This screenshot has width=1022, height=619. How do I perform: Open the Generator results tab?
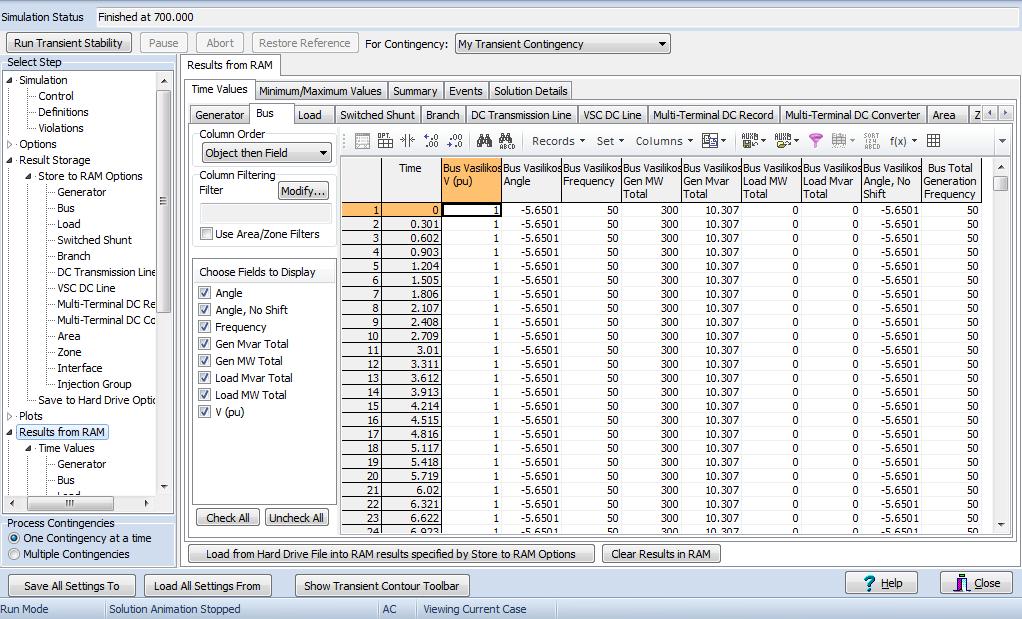pos(220,115)
